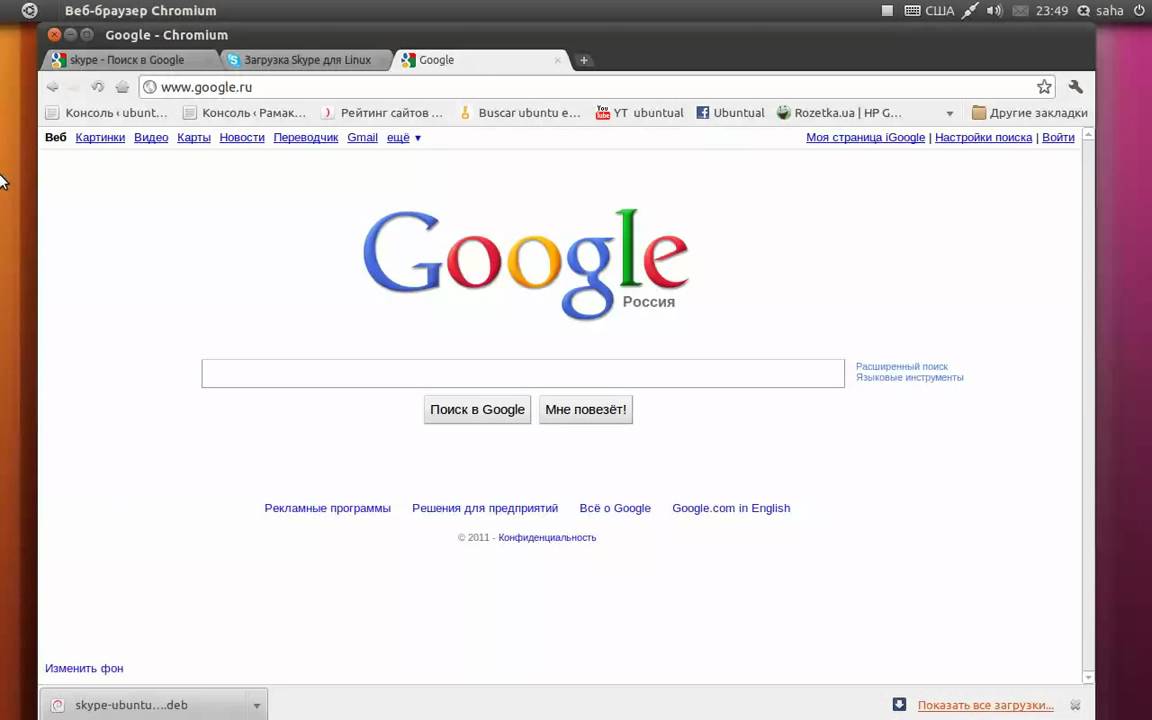Viewport: 1152px width, 720px height.
Task: Open the 'saha' user menu
Action: point(1101,10)
